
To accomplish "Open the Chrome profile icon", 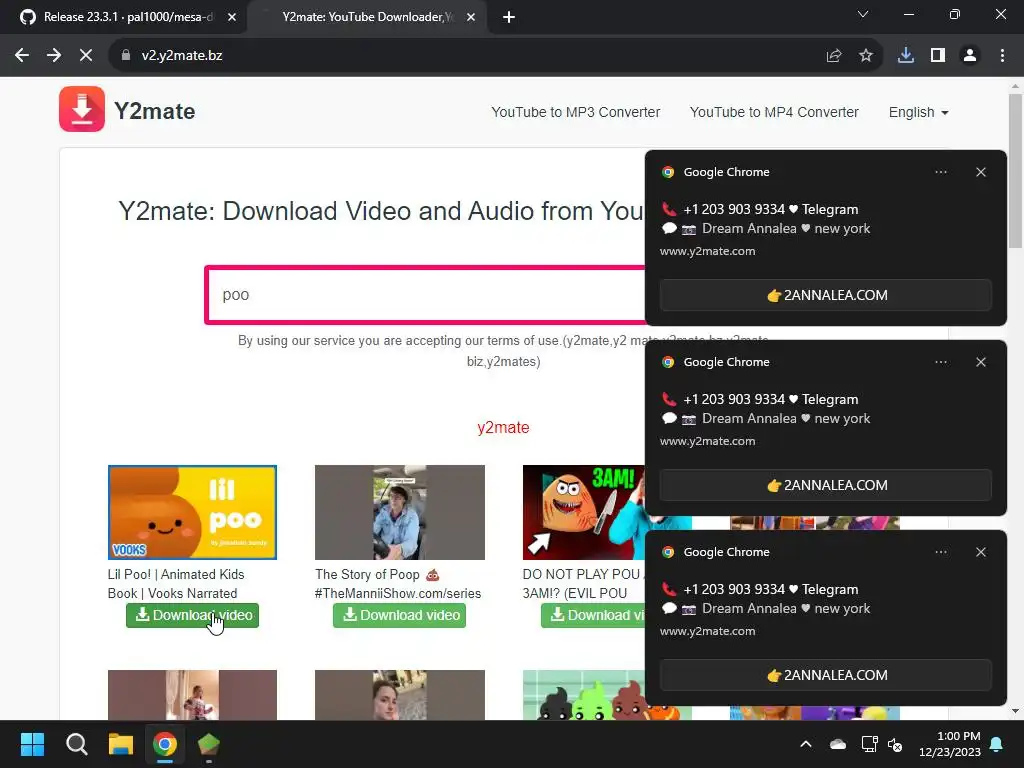I will coord(970,56).
